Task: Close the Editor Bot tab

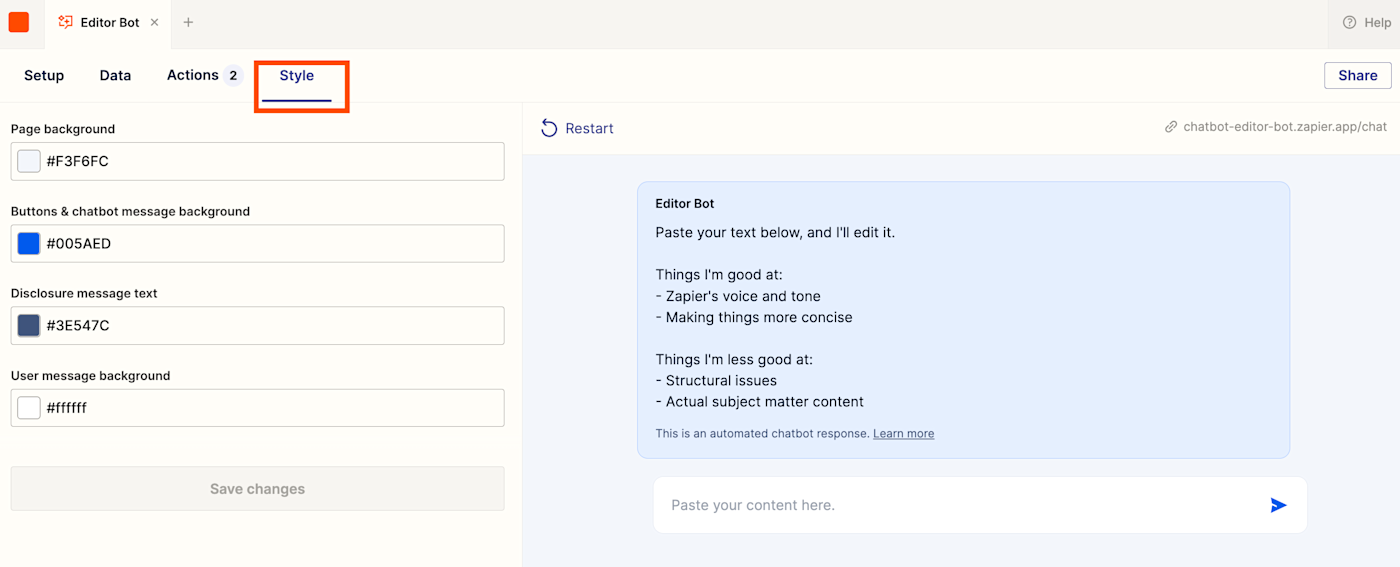Action: tap(154, 22)
